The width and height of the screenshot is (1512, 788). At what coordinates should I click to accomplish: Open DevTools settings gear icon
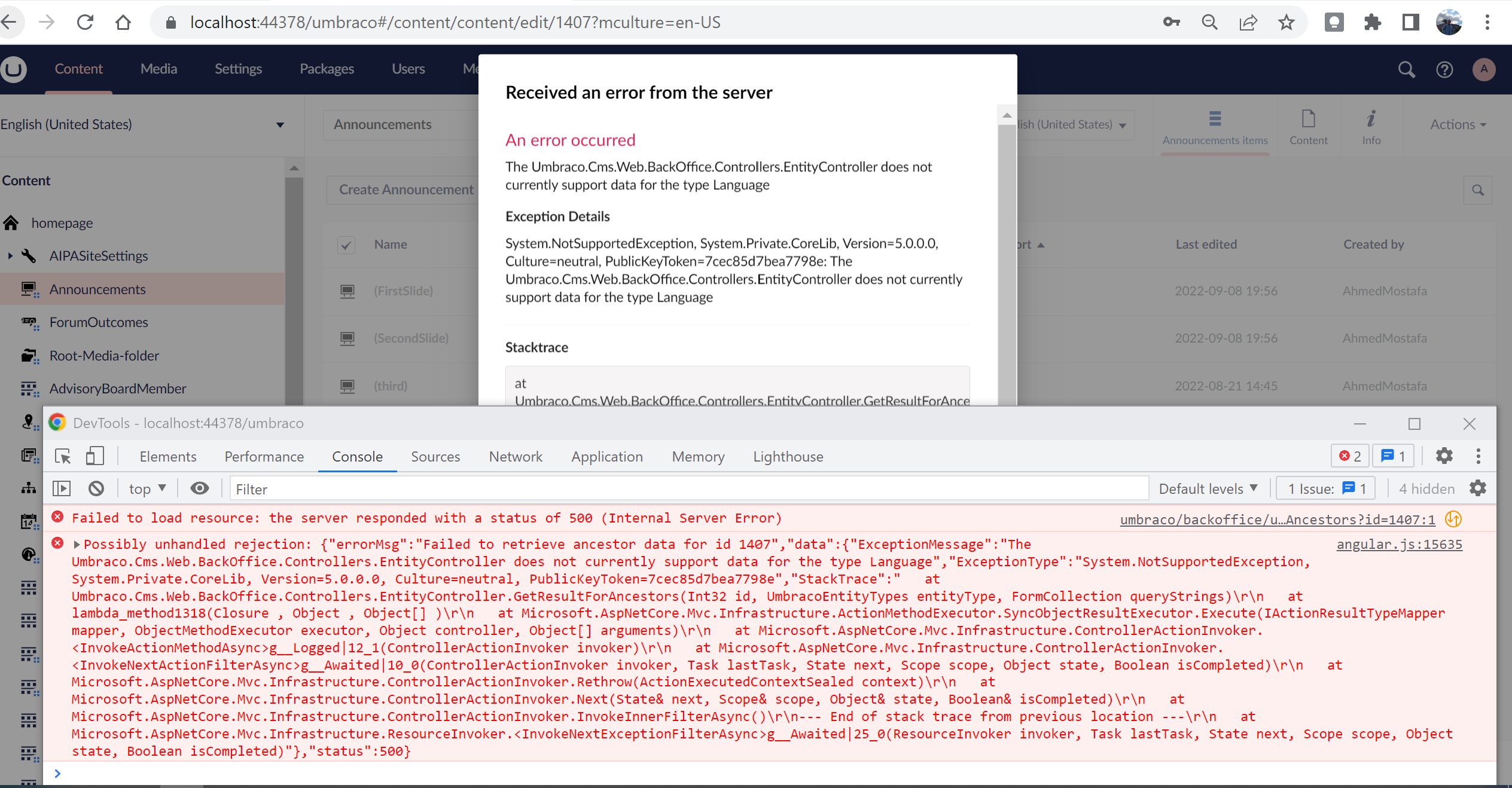click(1444, 456)
